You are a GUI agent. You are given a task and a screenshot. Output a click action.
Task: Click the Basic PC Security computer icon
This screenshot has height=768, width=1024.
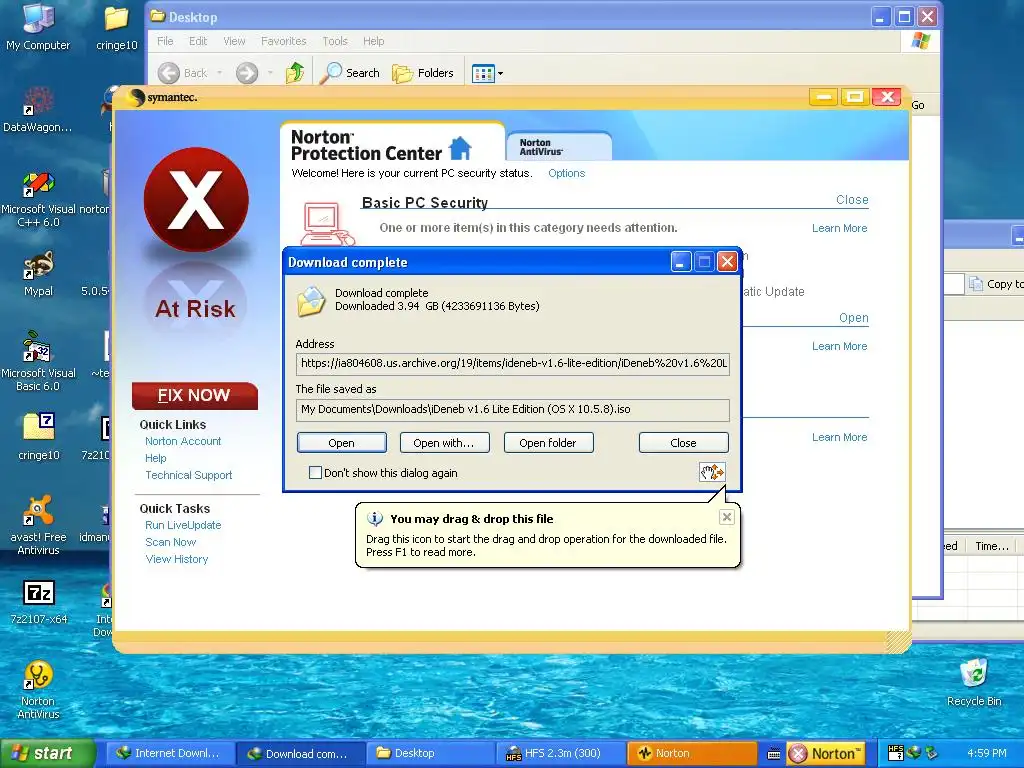(x=327, y=223)
